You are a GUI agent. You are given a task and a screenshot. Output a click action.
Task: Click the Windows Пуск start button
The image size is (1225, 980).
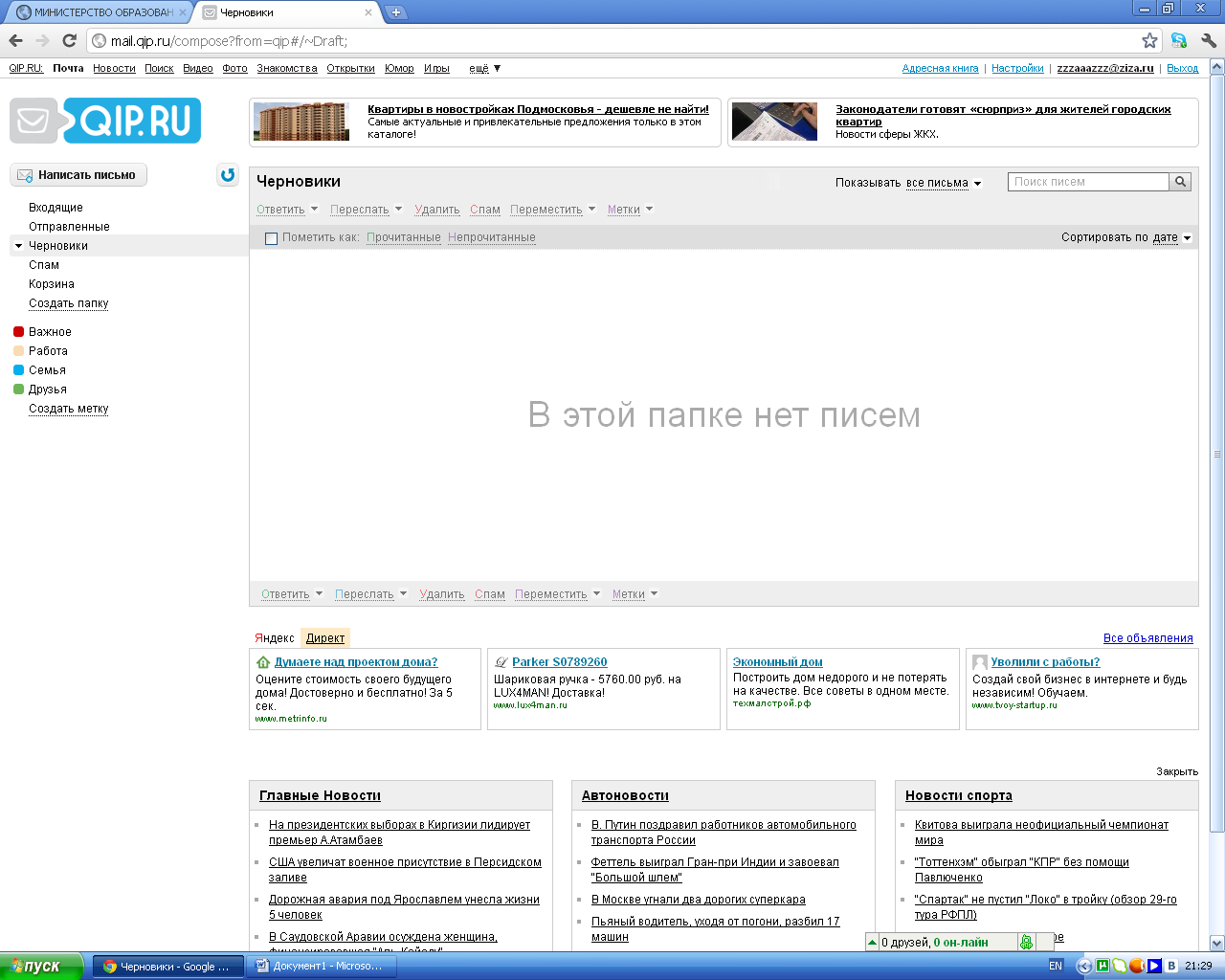[x=41, y=966]
